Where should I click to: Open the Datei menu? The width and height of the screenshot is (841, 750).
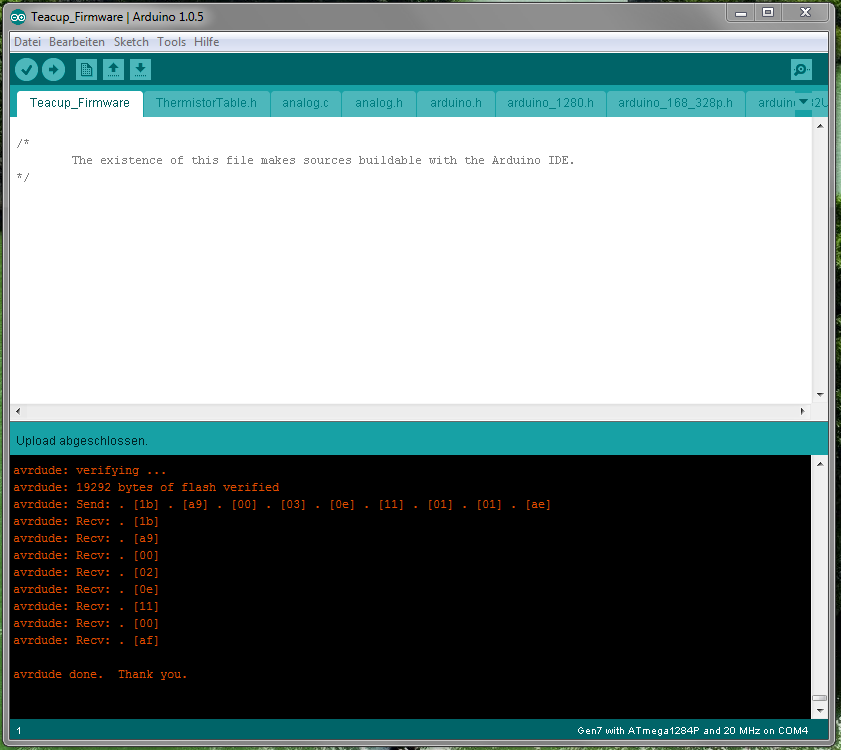(28, 42)
